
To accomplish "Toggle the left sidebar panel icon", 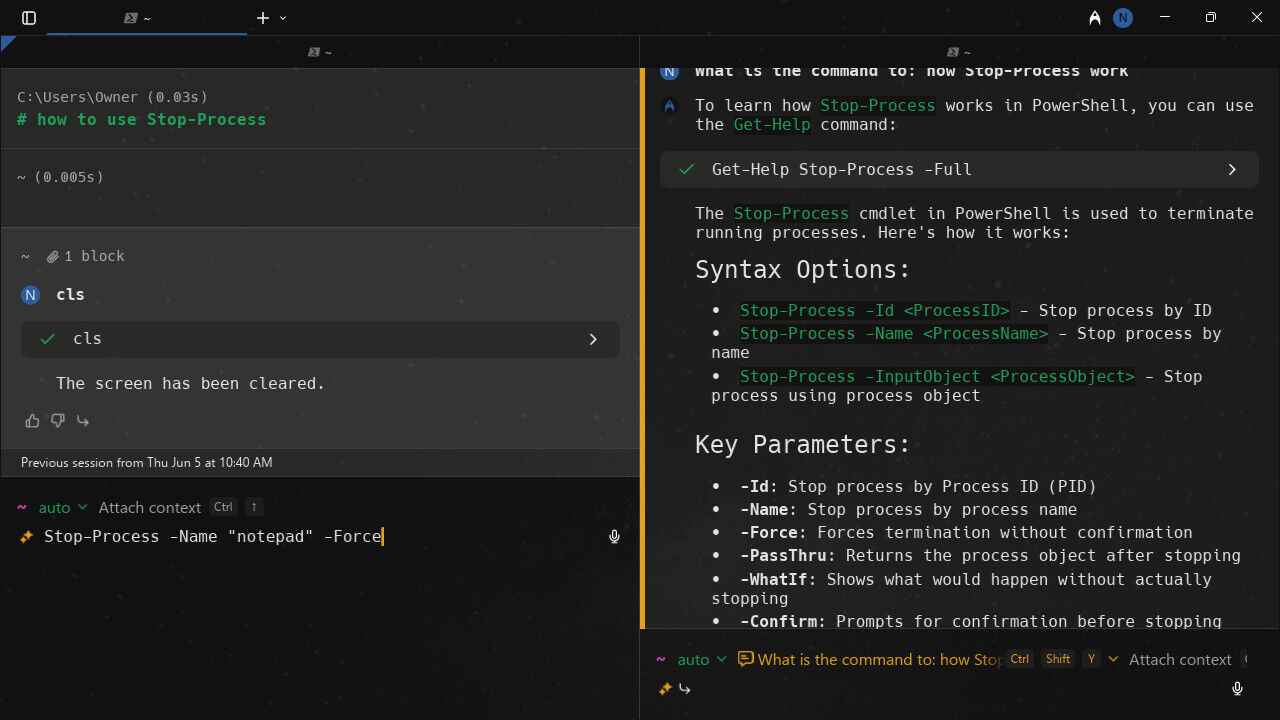I will tap(29, 18).
